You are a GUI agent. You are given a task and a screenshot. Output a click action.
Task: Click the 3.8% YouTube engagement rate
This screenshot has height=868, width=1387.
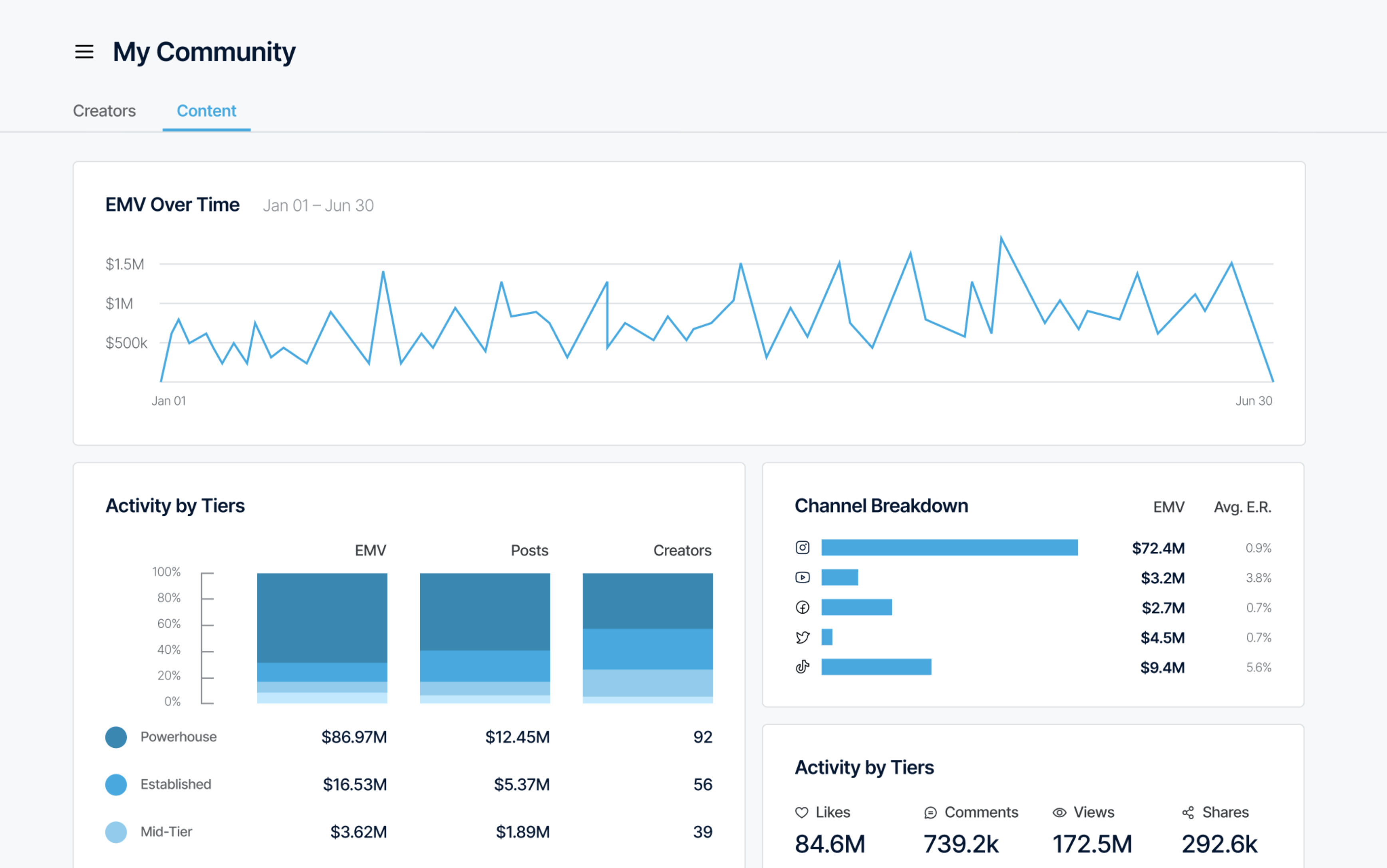pyautogui.click(x=1258, y=578)
